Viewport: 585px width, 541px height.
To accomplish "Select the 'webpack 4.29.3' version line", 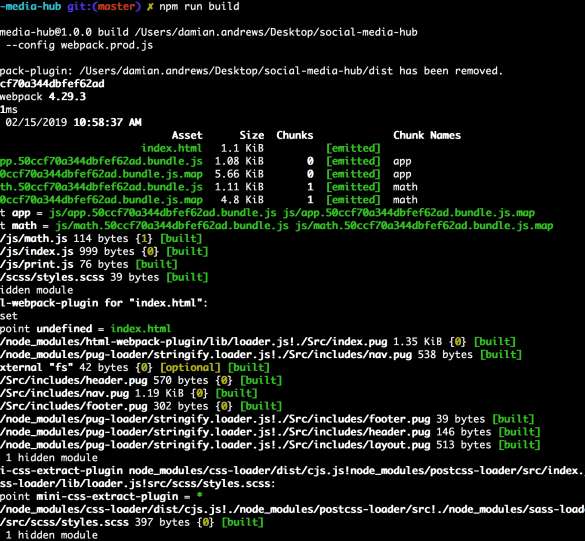I will [43, 97].
